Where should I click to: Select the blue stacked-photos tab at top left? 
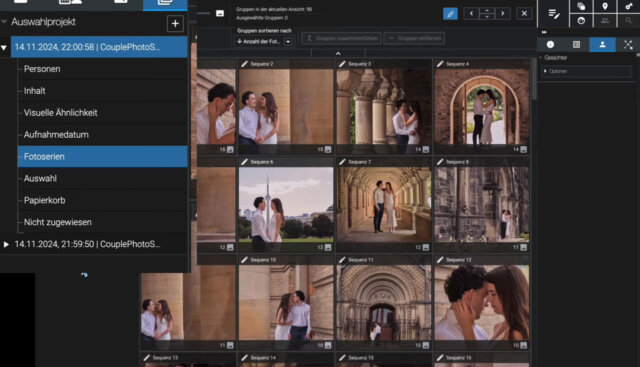pyautogui.click(x=165, y=5)
